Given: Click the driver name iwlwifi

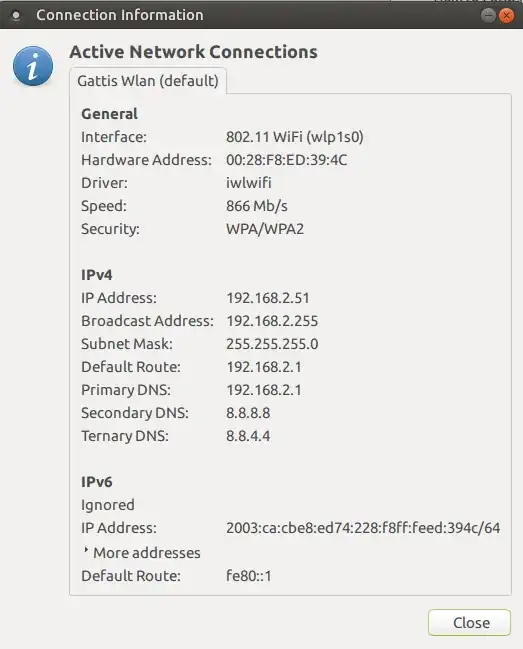Looking at the screenshot, I should (x=249, y=183).
